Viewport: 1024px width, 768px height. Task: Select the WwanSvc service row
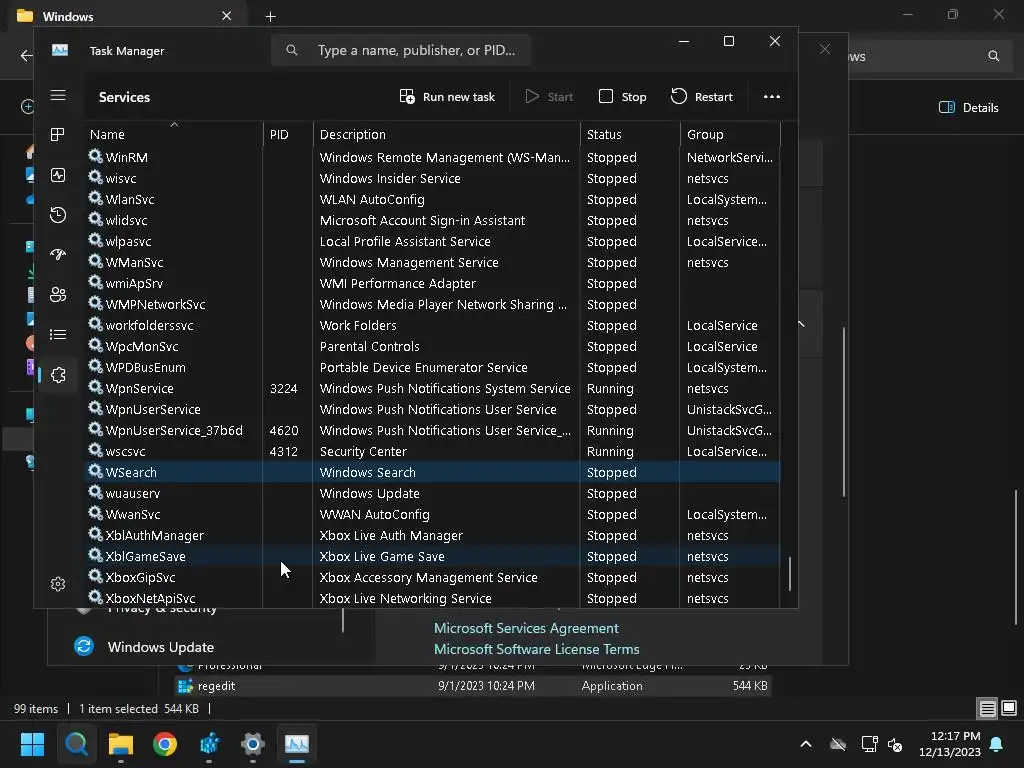point(432,515)
